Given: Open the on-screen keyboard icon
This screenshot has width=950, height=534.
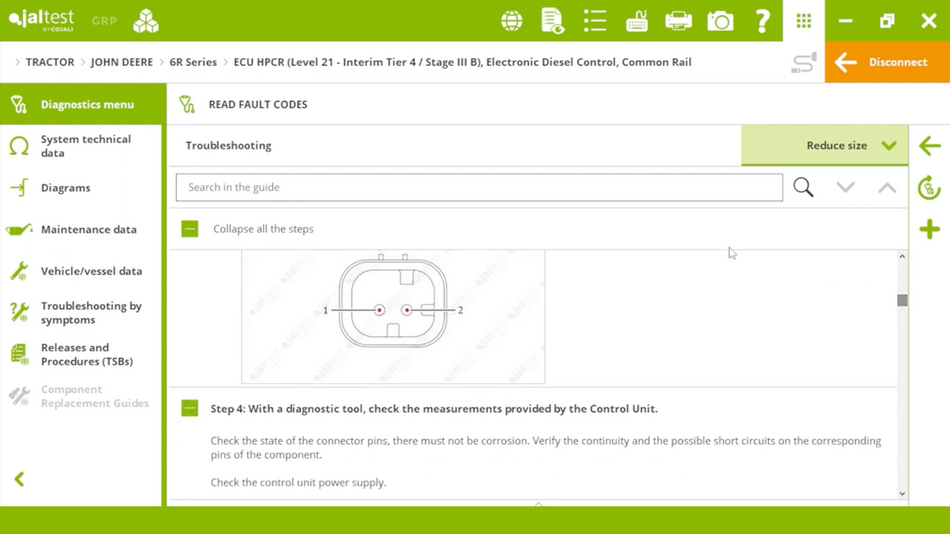Looking at the screenshot, I should pyautogui.click(x=637, y=21).
